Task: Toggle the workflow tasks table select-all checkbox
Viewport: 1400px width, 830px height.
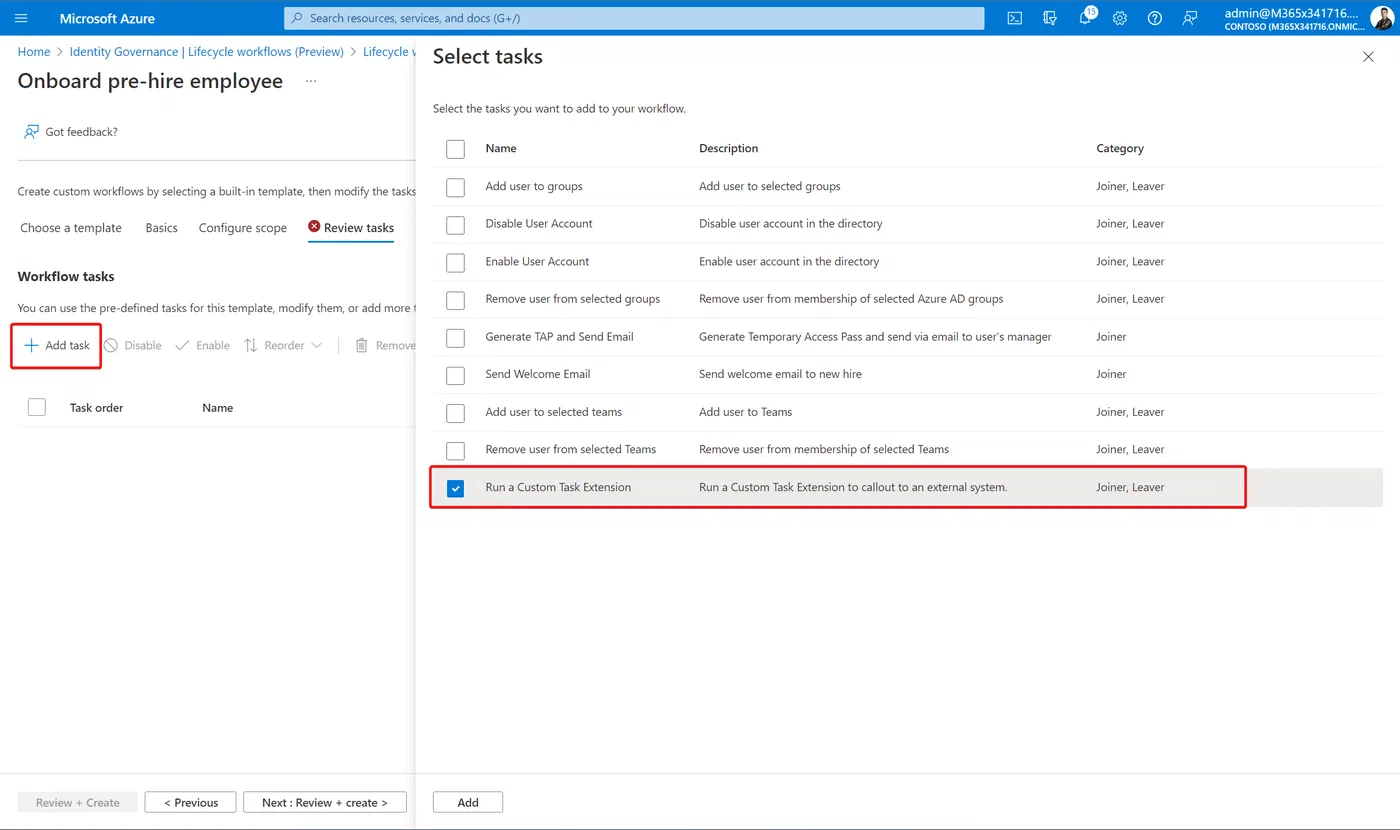Action: 37,407
